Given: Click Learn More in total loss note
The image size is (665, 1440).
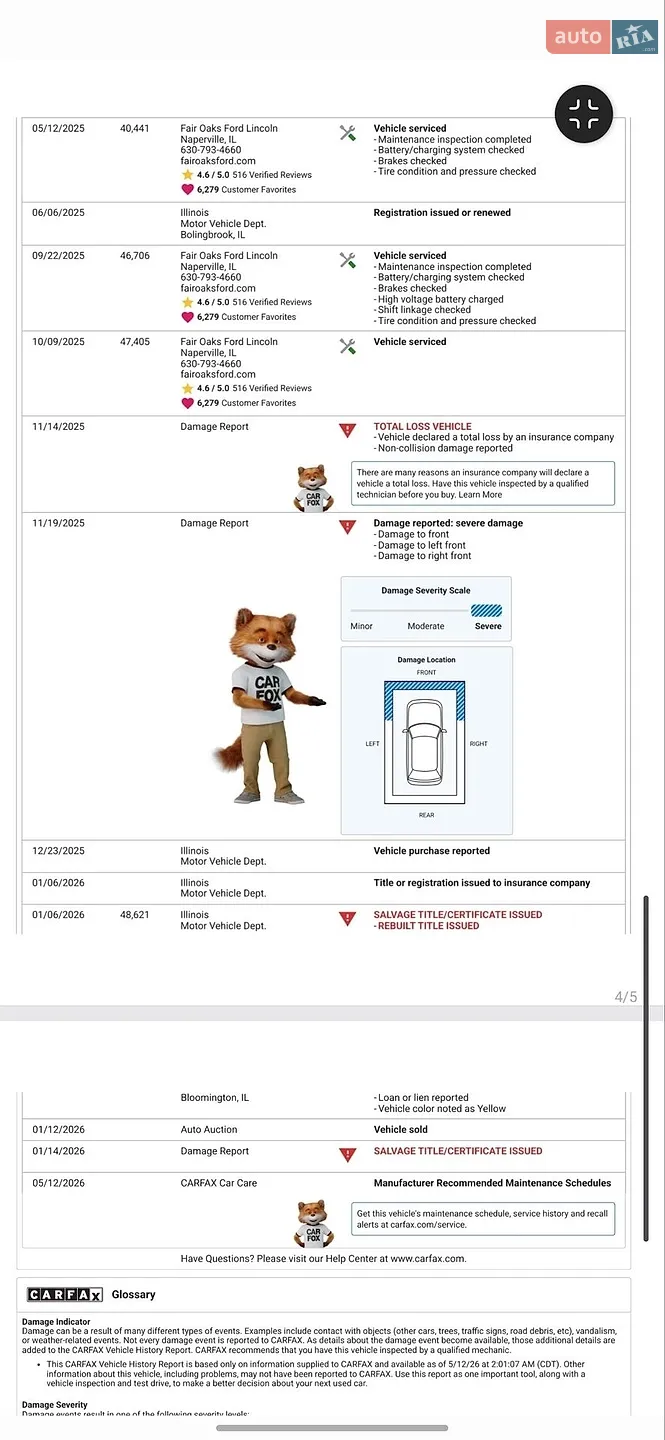Looking at the screenshot, I should 480,494.
